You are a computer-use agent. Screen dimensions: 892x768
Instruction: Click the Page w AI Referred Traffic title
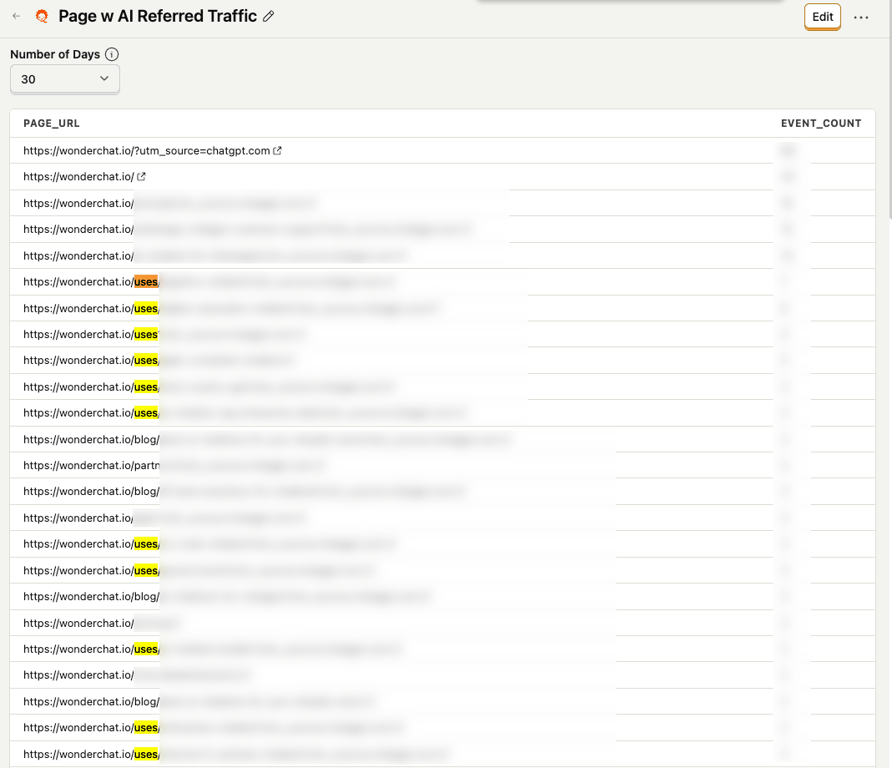[x=158, y=16]
